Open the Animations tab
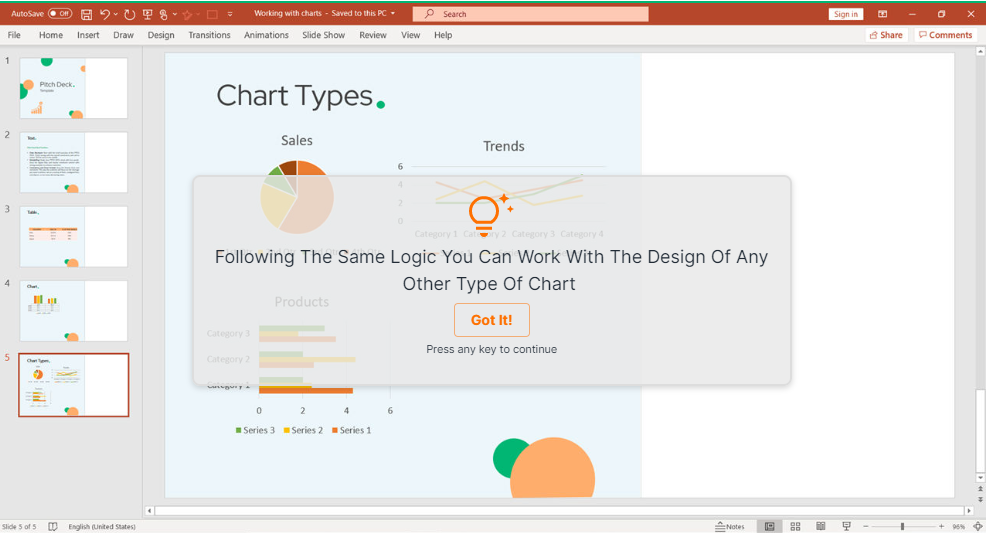This screenshot has width=986, height=533. [266, 35]
